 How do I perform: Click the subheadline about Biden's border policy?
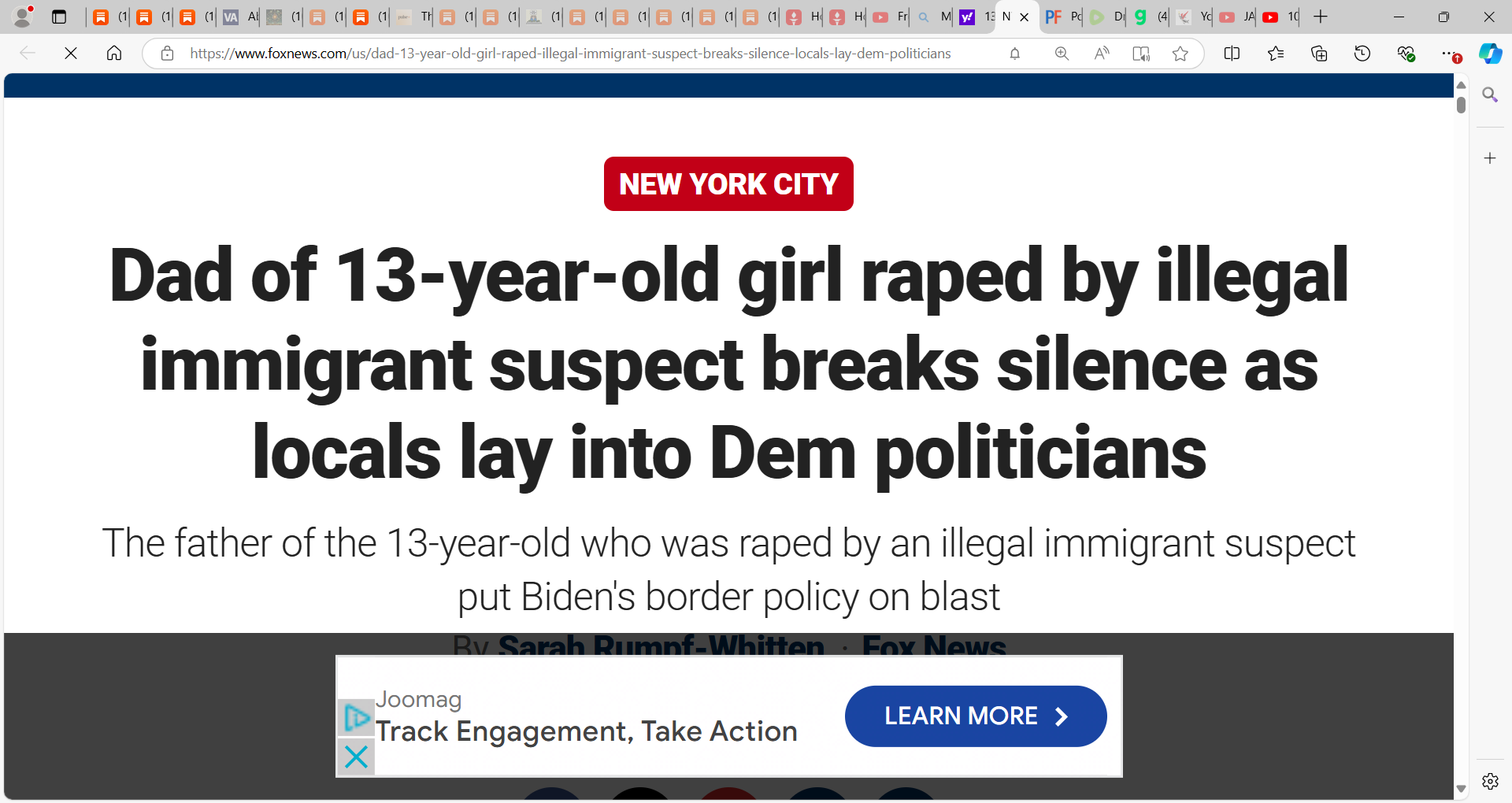728,569
